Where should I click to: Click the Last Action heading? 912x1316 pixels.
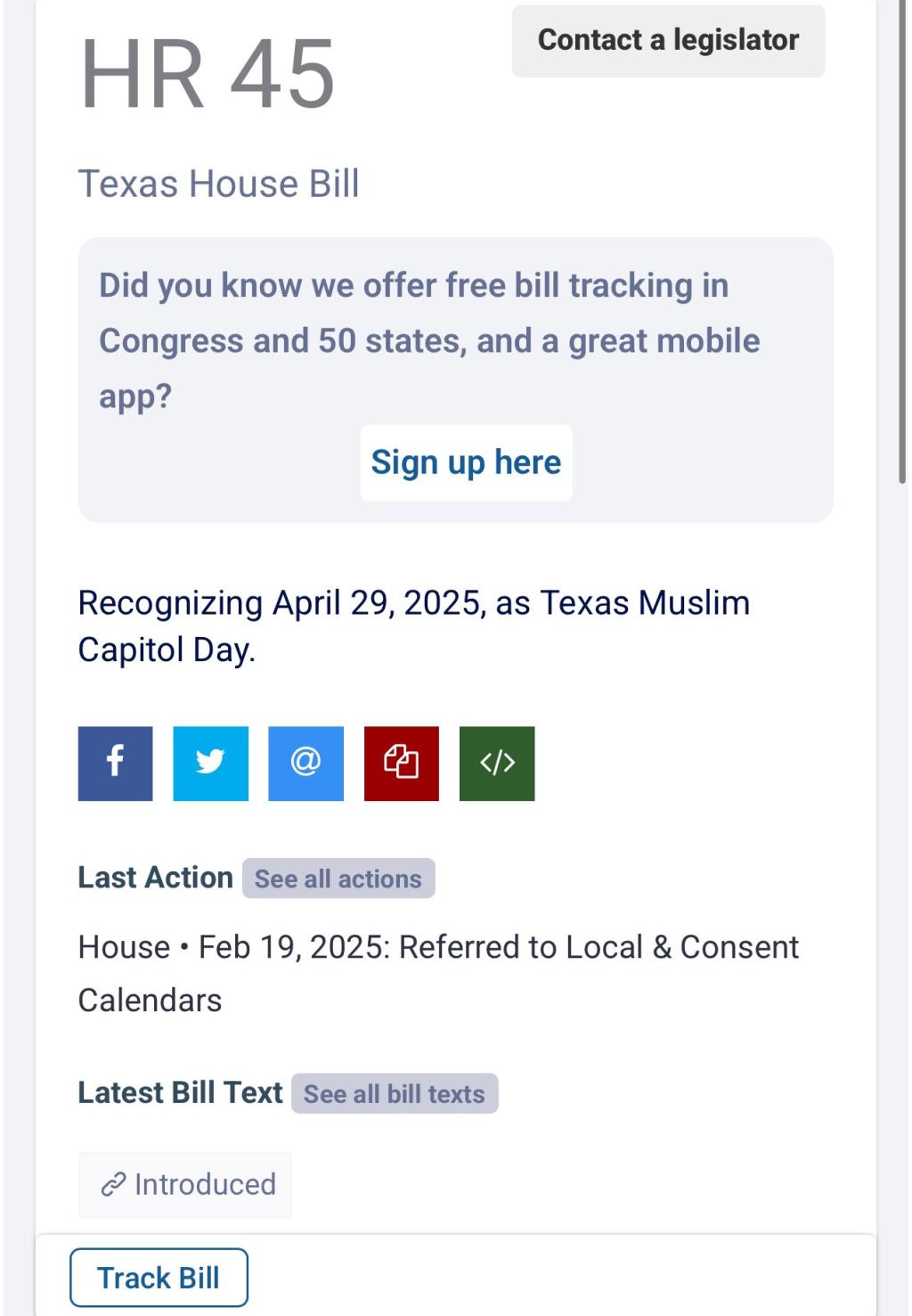pos(155,878)
